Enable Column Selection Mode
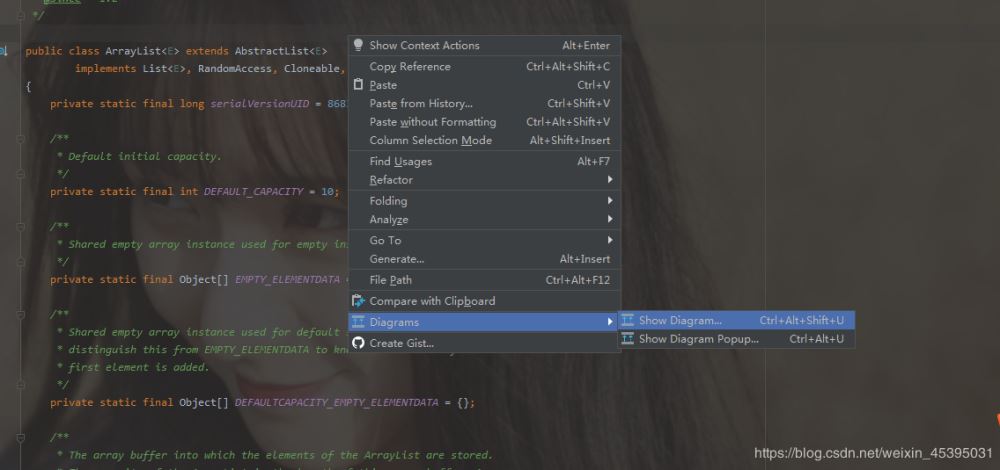This screenshot has height=470, width=1000. [x=484, y=140]
